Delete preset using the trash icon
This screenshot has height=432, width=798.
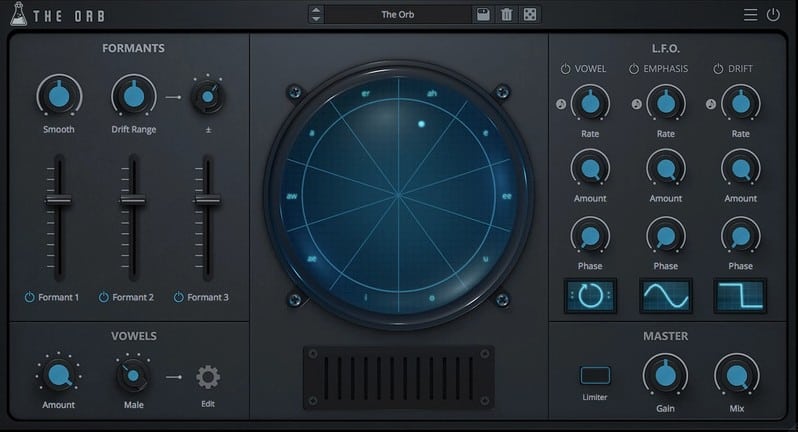[506, 14]
